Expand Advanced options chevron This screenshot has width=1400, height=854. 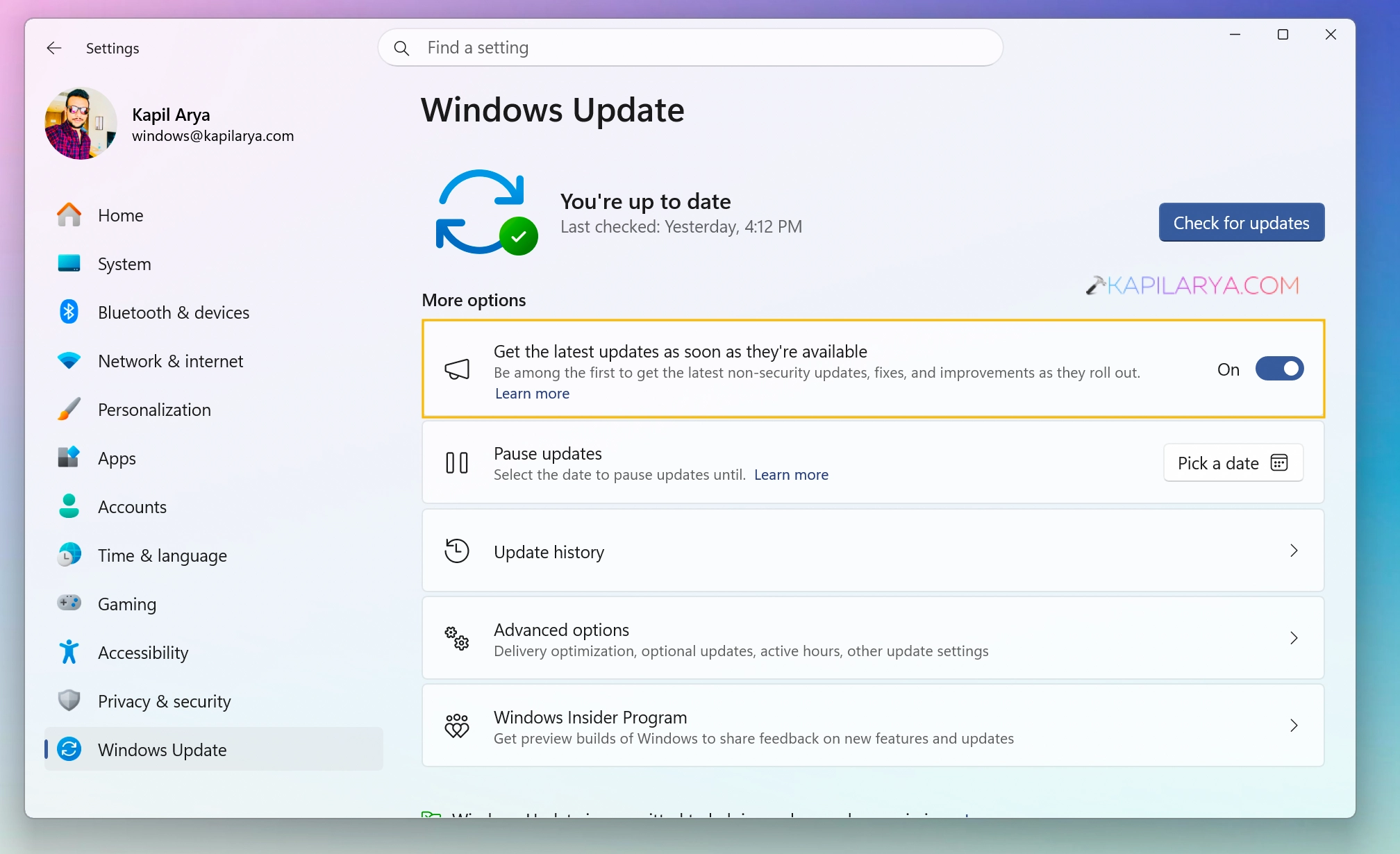(1294, 638)
